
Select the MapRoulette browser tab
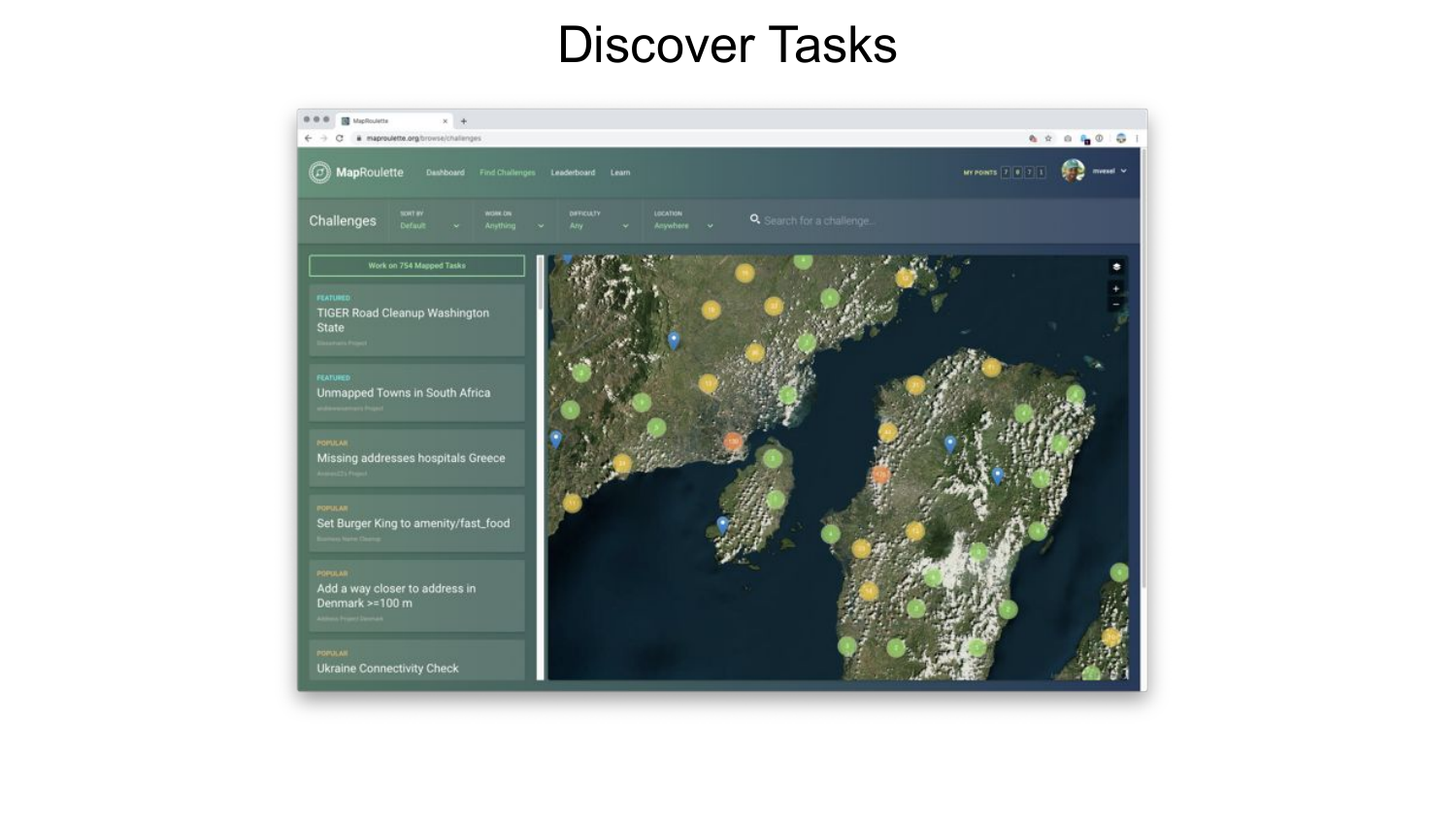point(395,121)
